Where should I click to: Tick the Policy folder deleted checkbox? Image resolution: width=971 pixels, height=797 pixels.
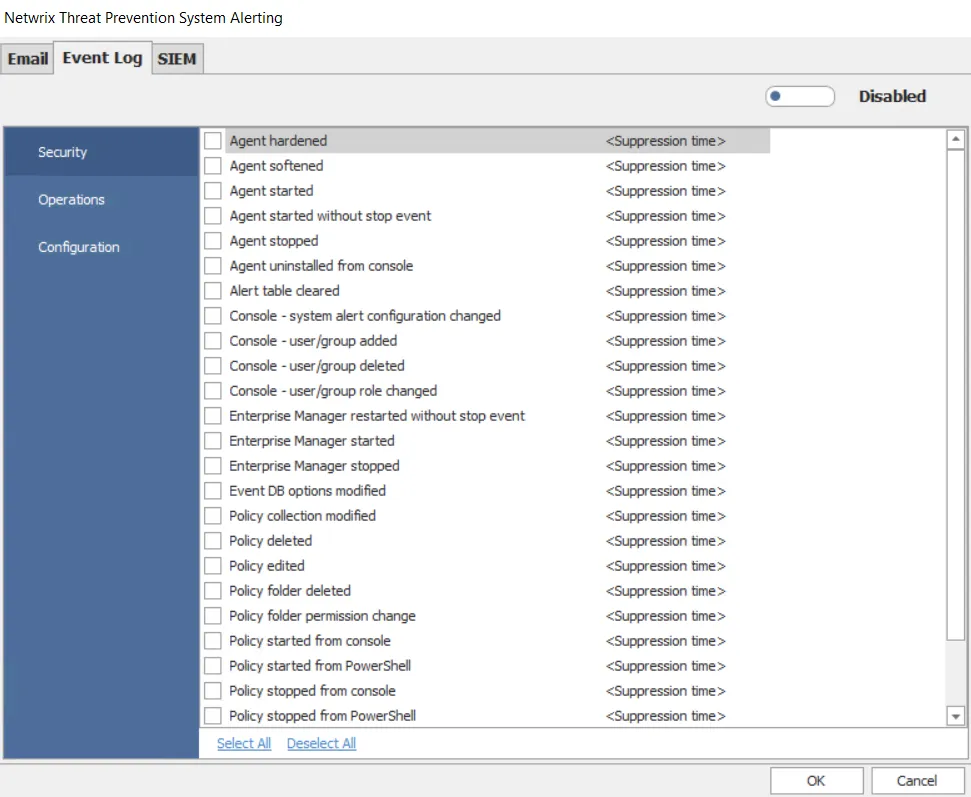212,591
